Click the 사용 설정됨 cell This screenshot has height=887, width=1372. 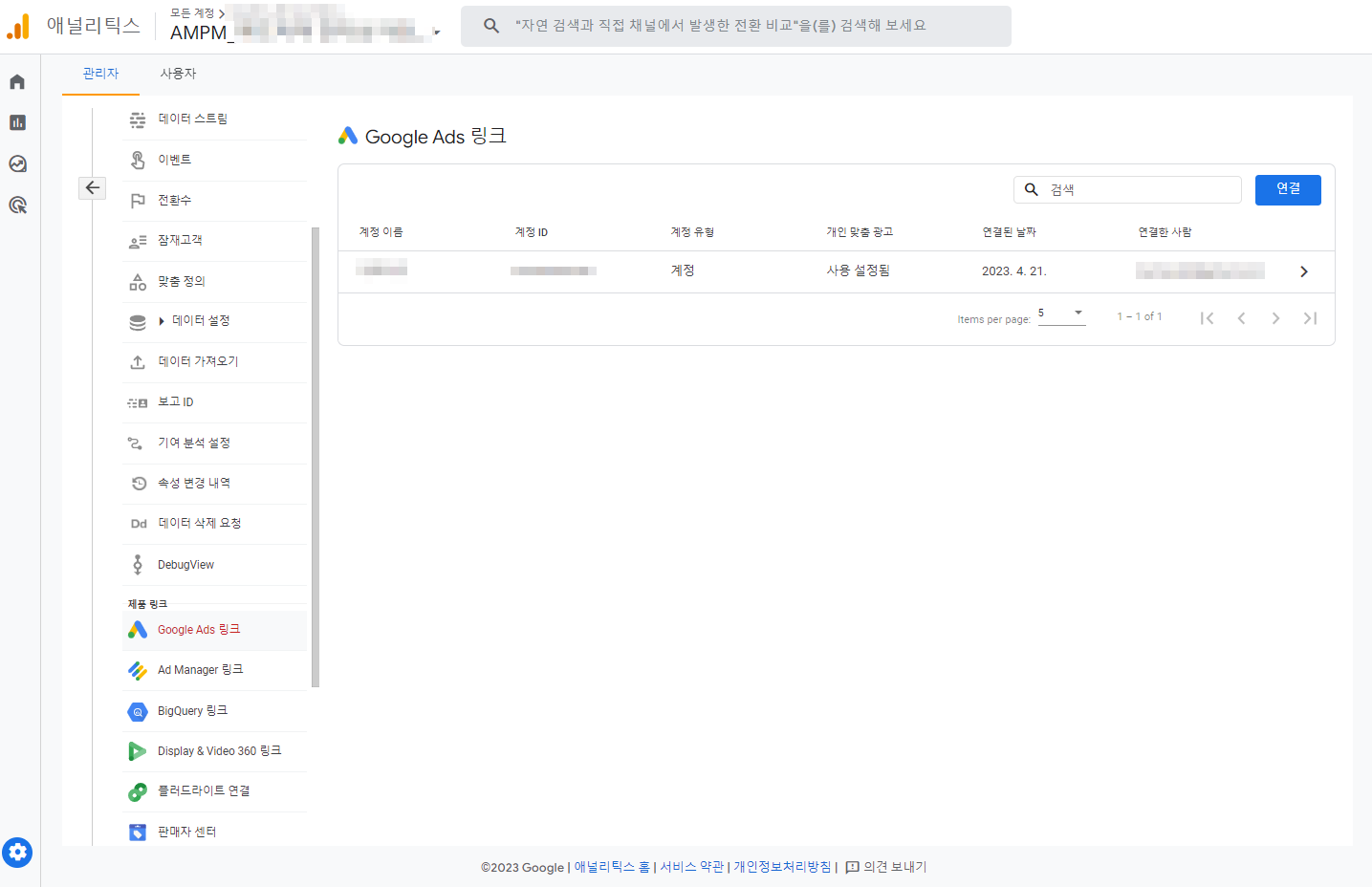[858, 271]
